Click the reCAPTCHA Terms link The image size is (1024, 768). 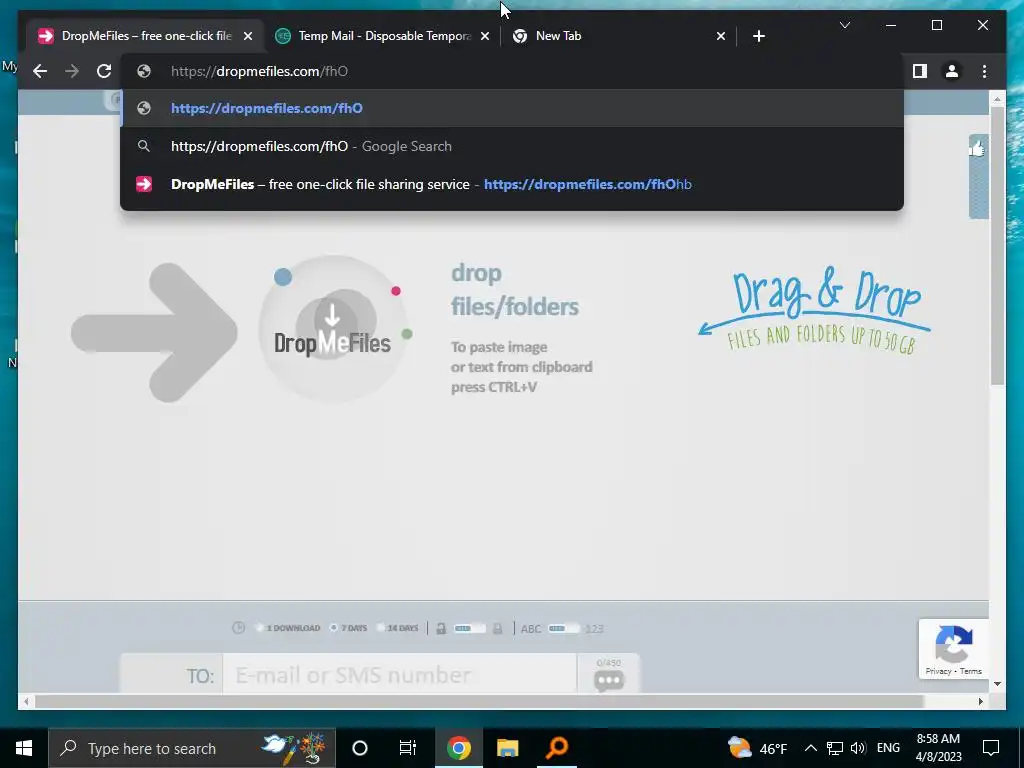[x=970, y=671]
